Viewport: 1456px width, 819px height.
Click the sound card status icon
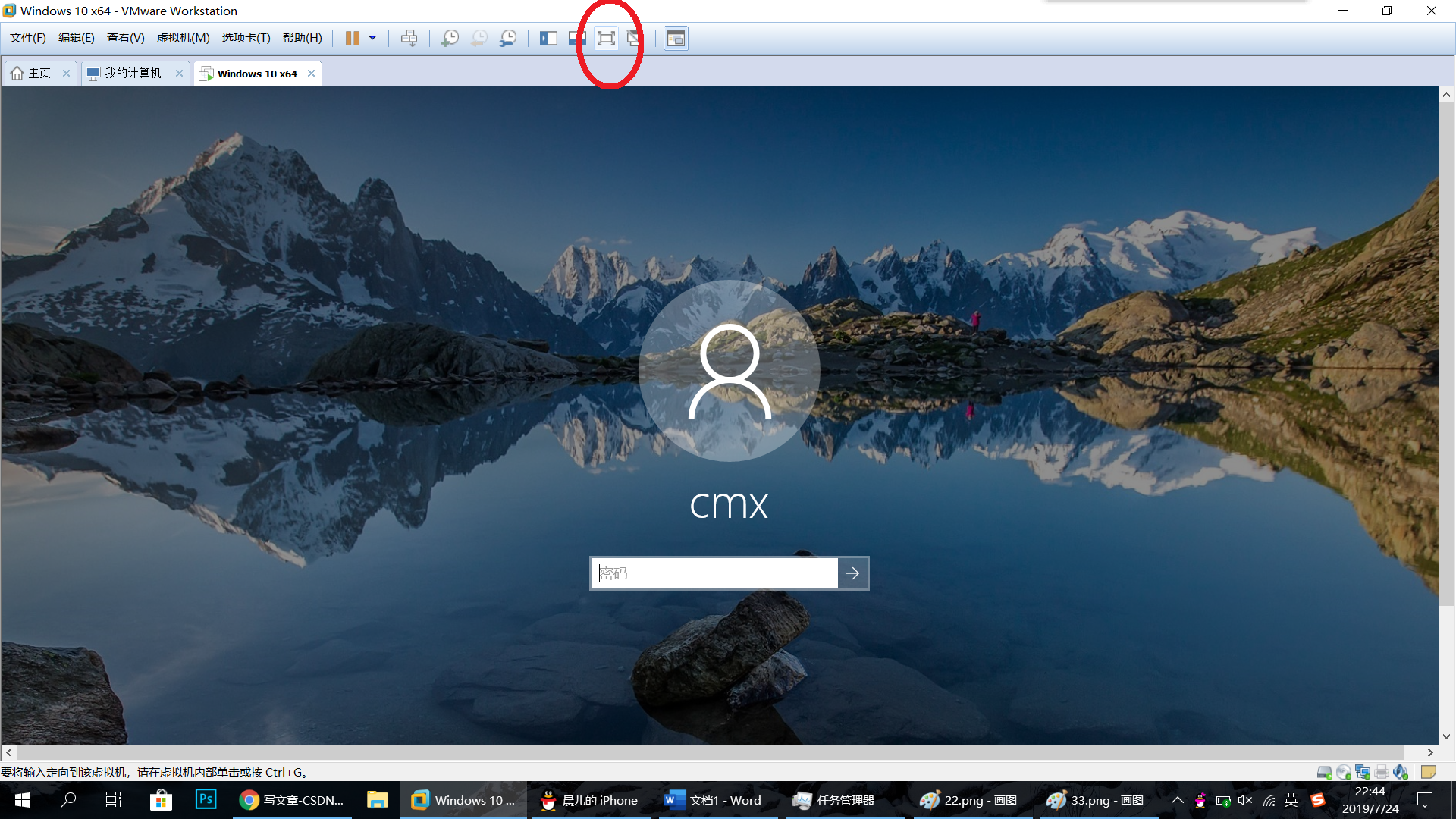1401,772
